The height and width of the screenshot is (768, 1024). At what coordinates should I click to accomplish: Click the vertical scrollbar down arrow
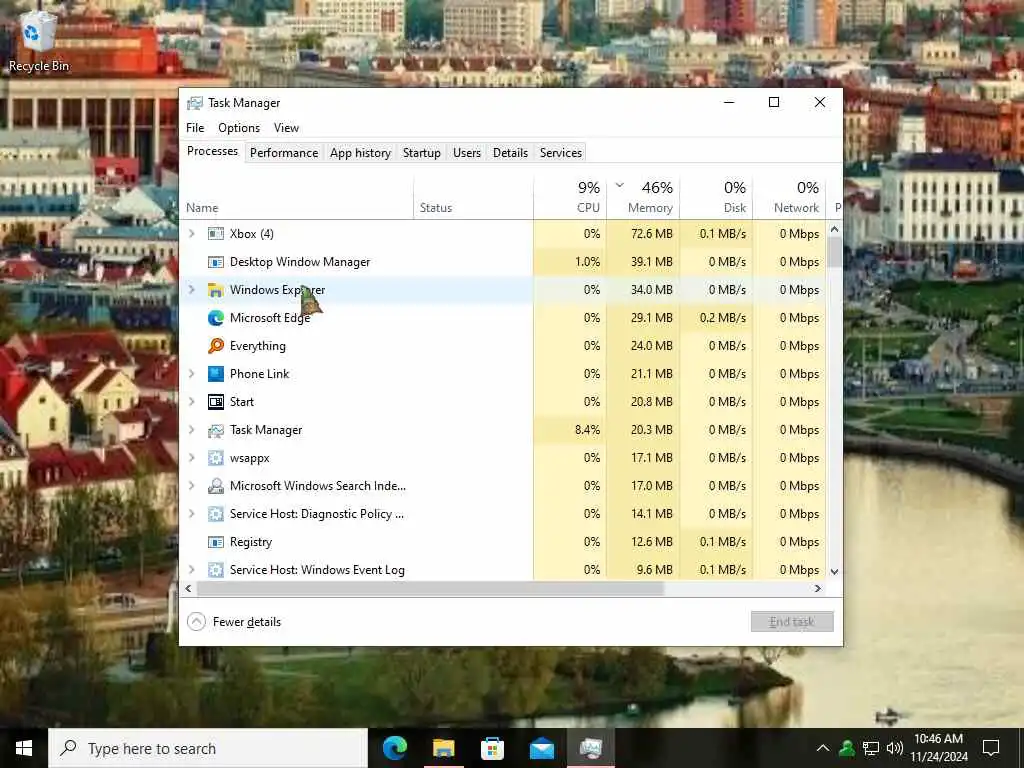[834, 571]
